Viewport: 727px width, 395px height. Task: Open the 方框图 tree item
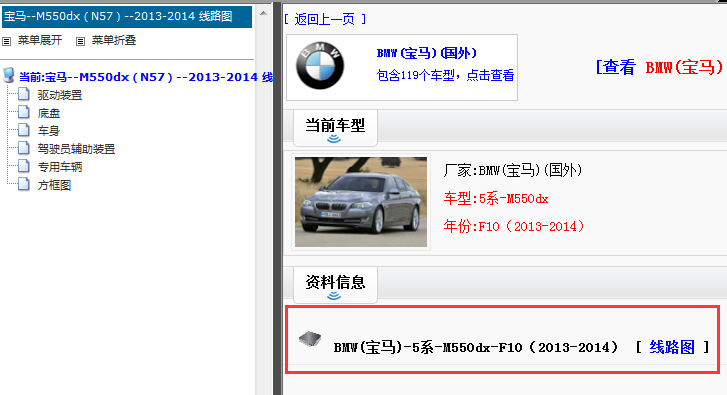54,185
